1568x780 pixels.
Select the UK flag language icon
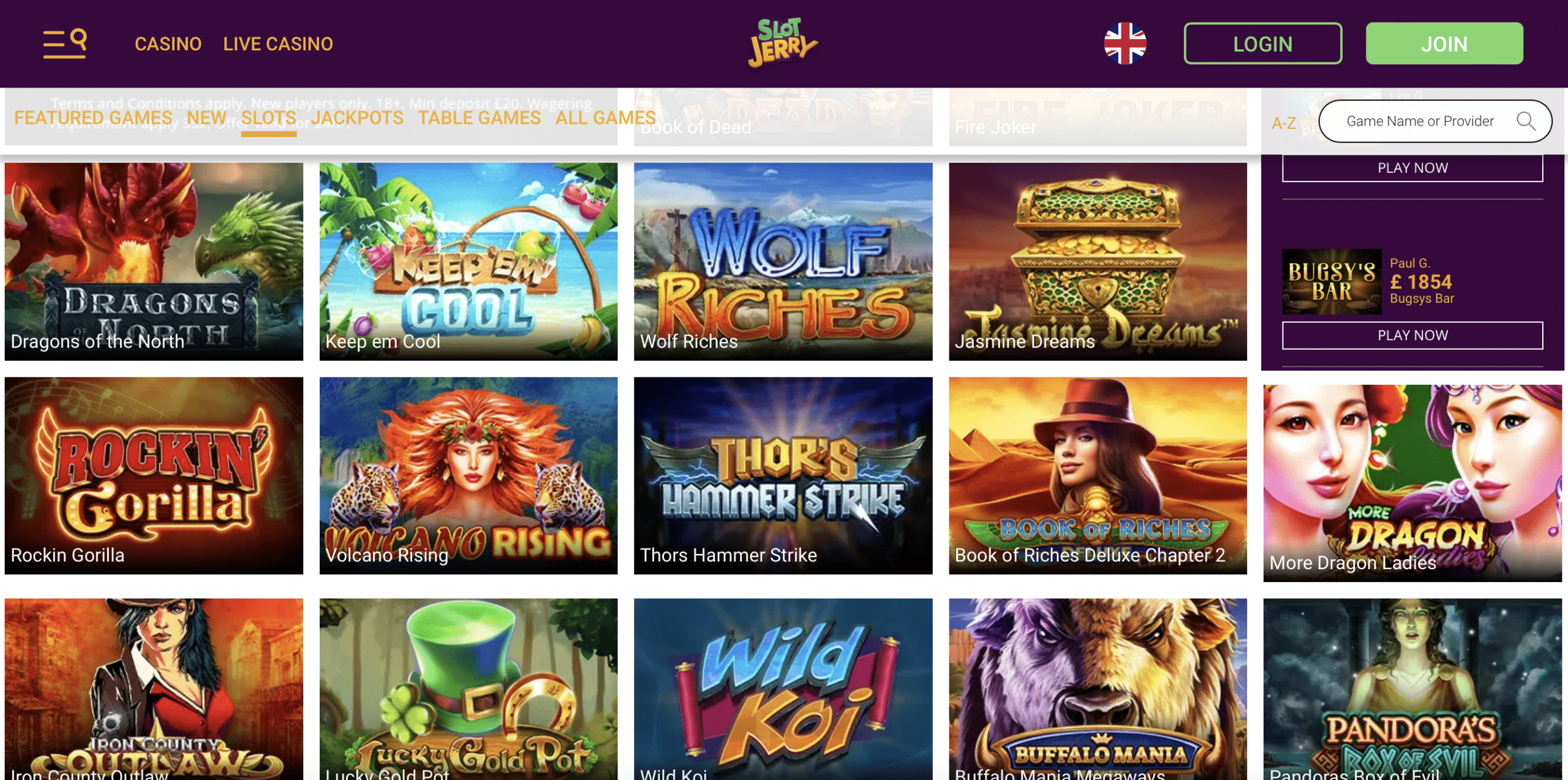pos(1125,44)
